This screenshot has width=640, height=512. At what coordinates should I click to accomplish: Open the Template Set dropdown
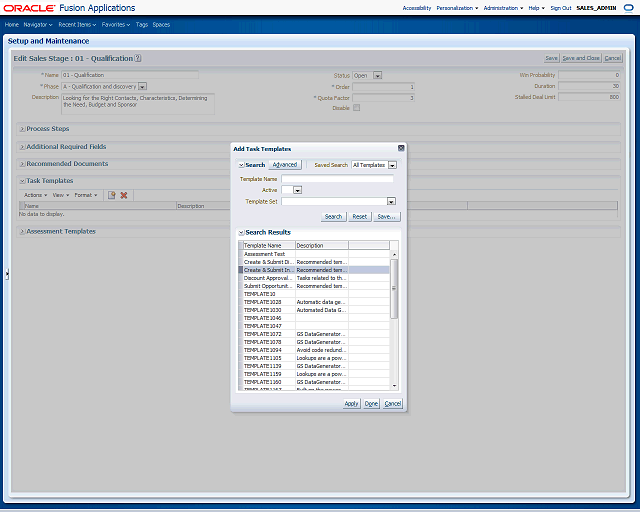(391, 201)
